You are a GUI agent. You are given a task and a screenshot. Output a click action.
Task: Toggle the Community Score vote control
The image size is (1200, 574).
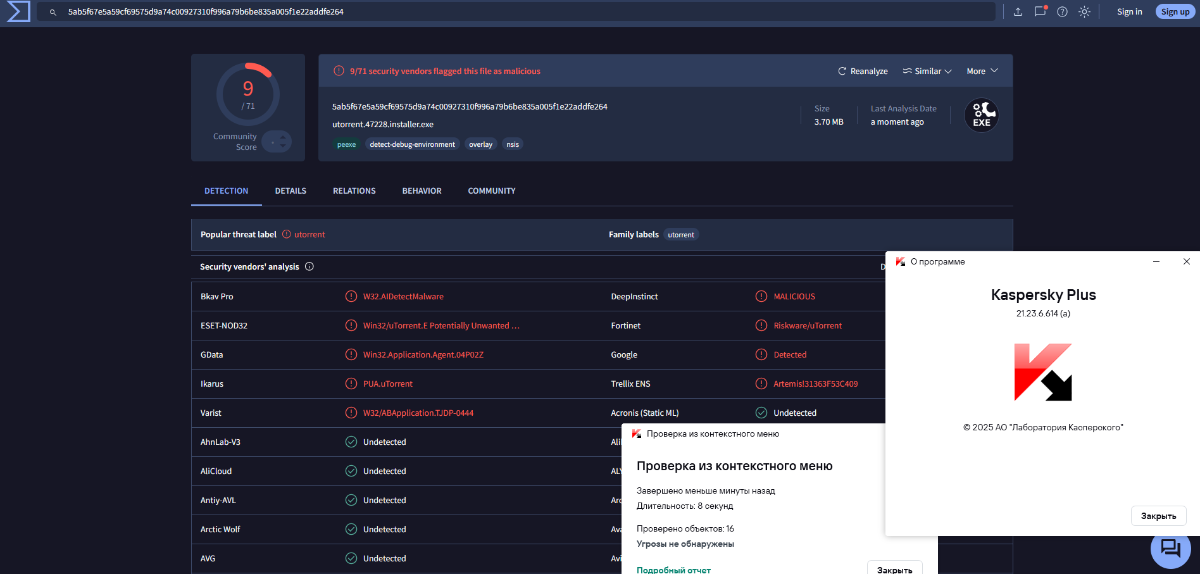(277, 142)
